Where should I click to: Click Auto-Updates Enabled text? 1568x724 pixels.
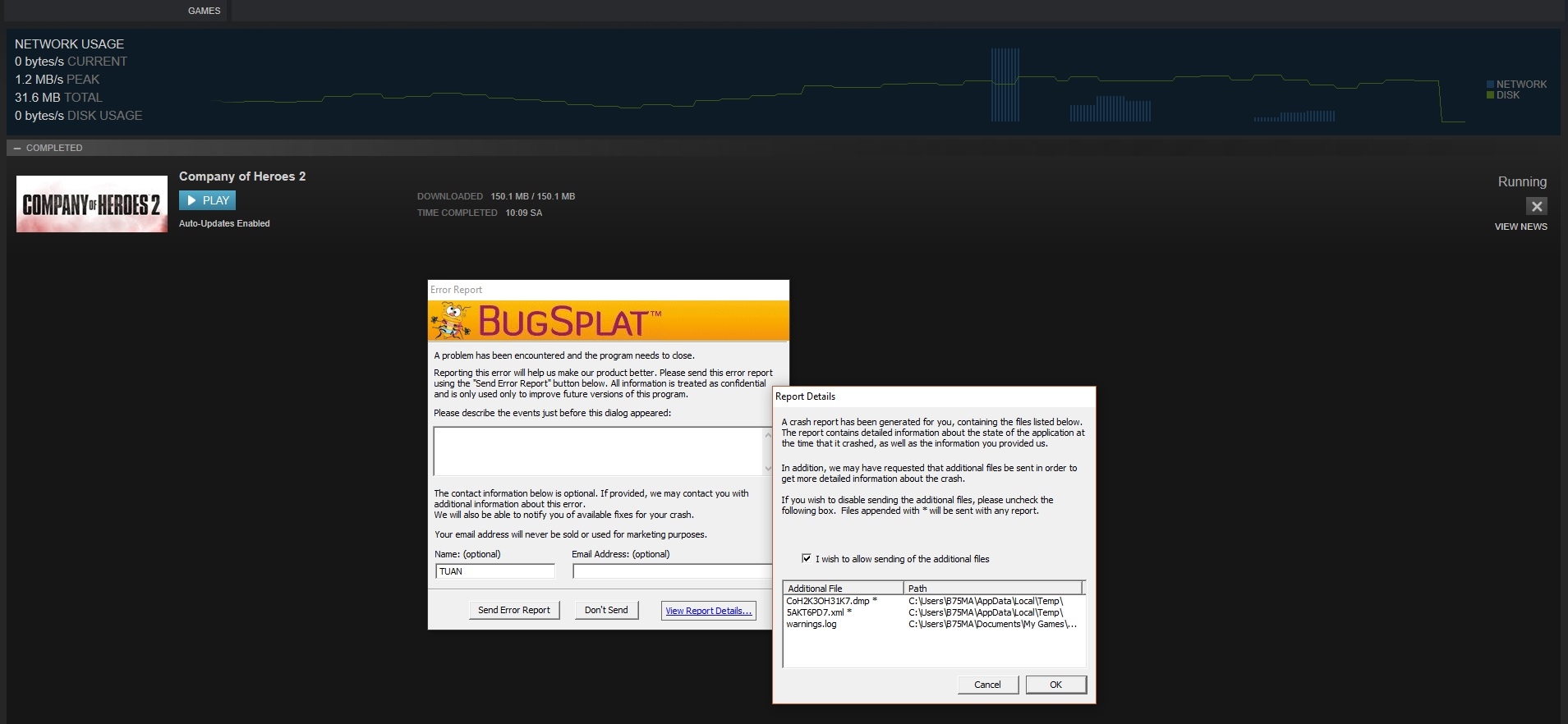pos(224,223)
